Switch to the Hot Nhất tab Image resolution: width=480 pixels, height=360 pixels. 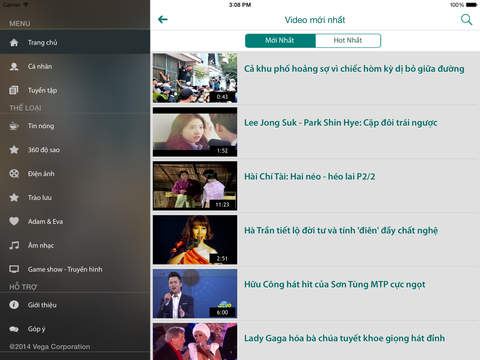point(348,41)
